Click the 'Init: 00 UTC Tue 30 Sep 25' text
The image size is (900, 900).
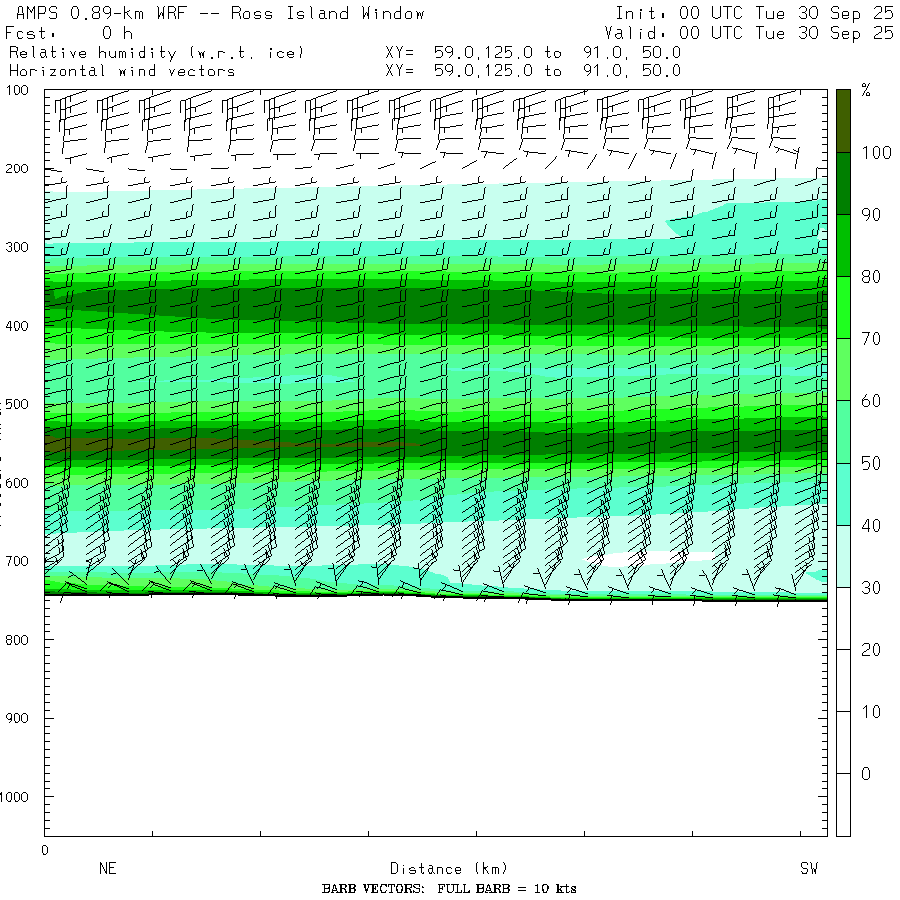point(754,13)
